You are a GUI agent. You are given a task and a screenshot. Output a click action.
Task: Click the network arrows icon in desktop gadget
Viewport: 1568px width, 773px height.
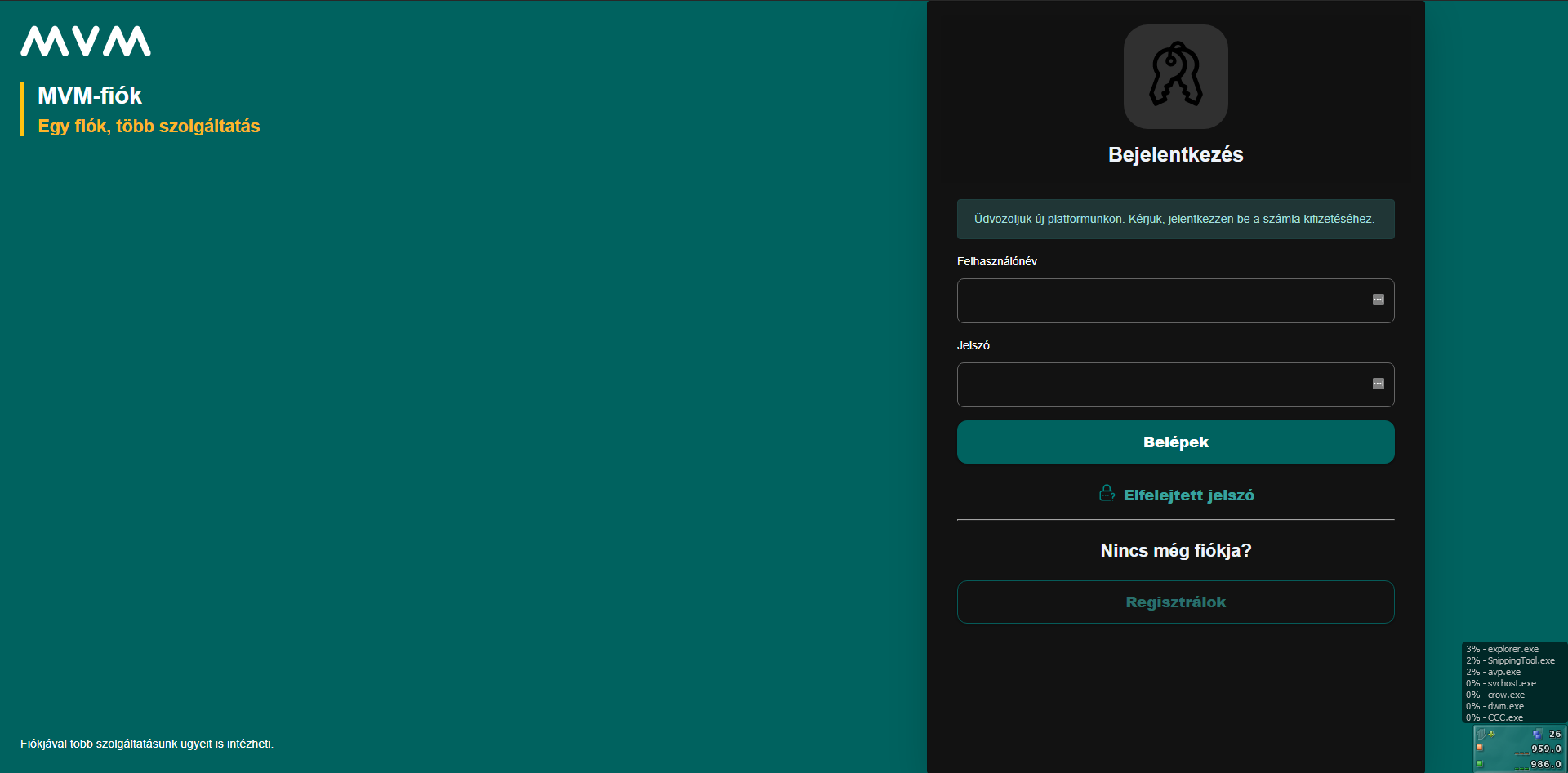point(1481,734)
